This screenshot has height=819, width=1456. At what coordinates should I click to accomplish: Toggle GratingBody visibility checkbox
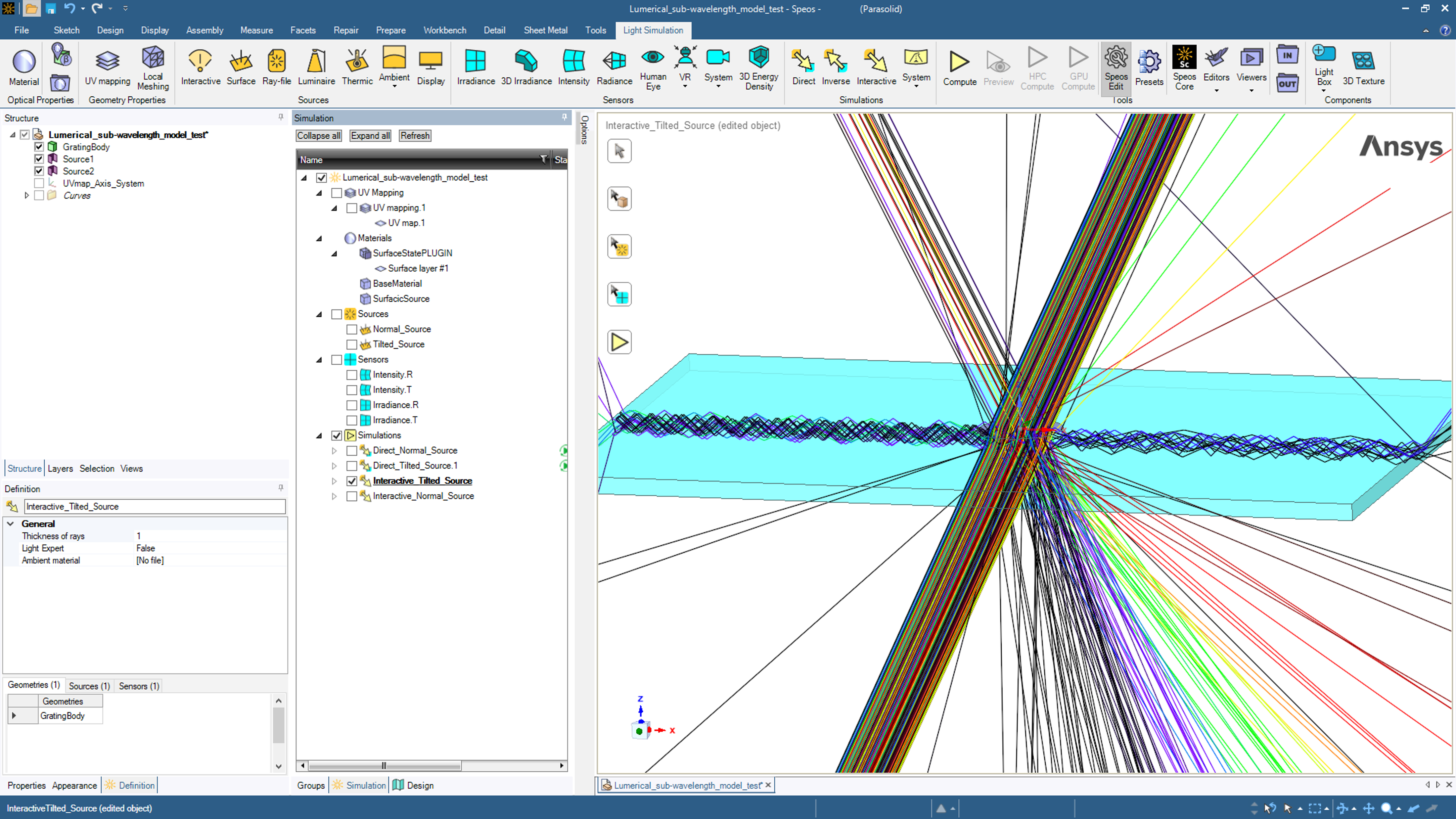(x=39, y=147)
